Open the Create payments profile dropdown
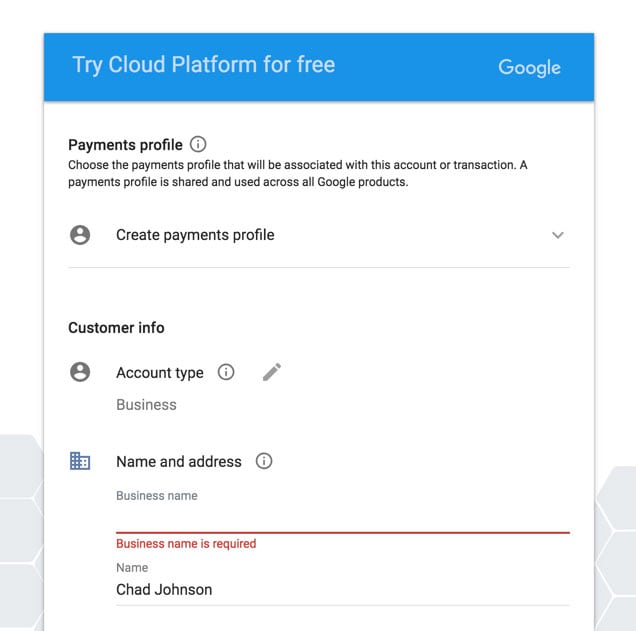 point(319,235)
